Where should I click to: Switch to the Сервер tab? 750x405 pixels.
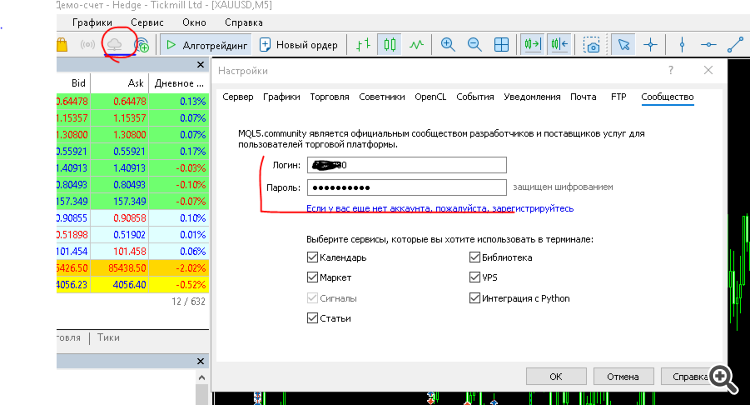click(238, 97)
